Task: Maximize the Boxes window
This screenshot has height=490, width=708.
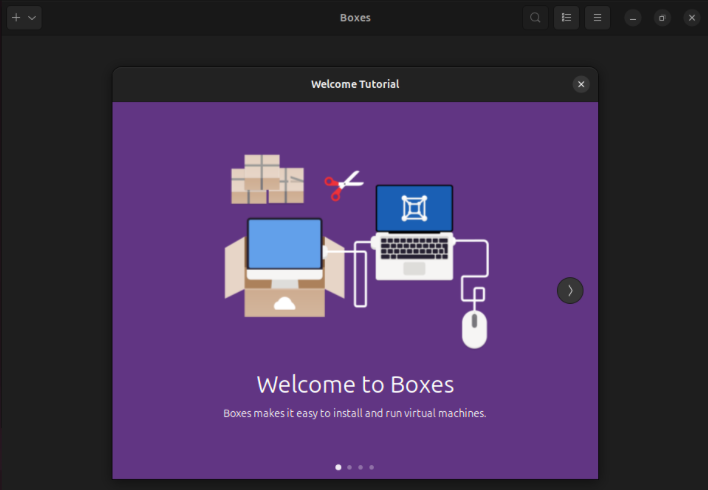Action: click(662, 18)
